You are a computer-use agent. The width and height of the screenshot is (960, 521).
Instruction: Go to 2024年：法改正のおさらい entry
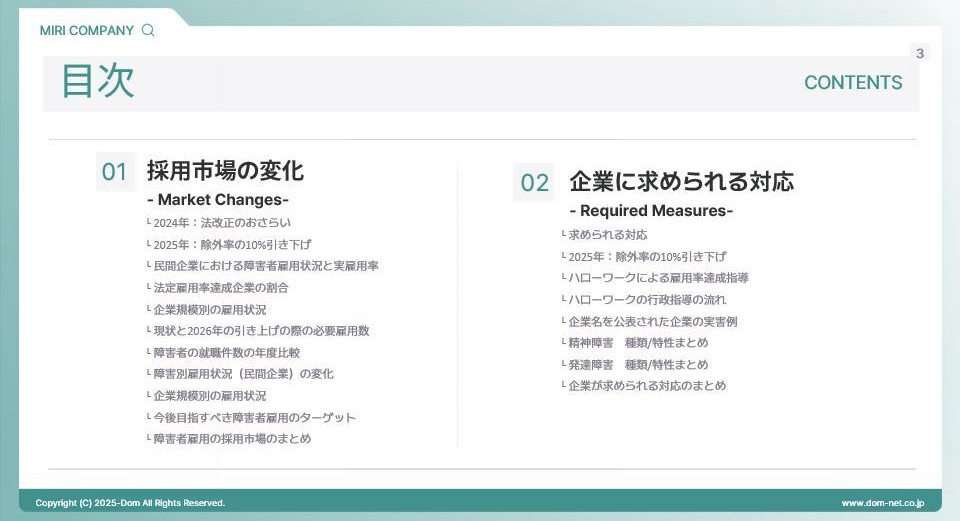(221, 223)
